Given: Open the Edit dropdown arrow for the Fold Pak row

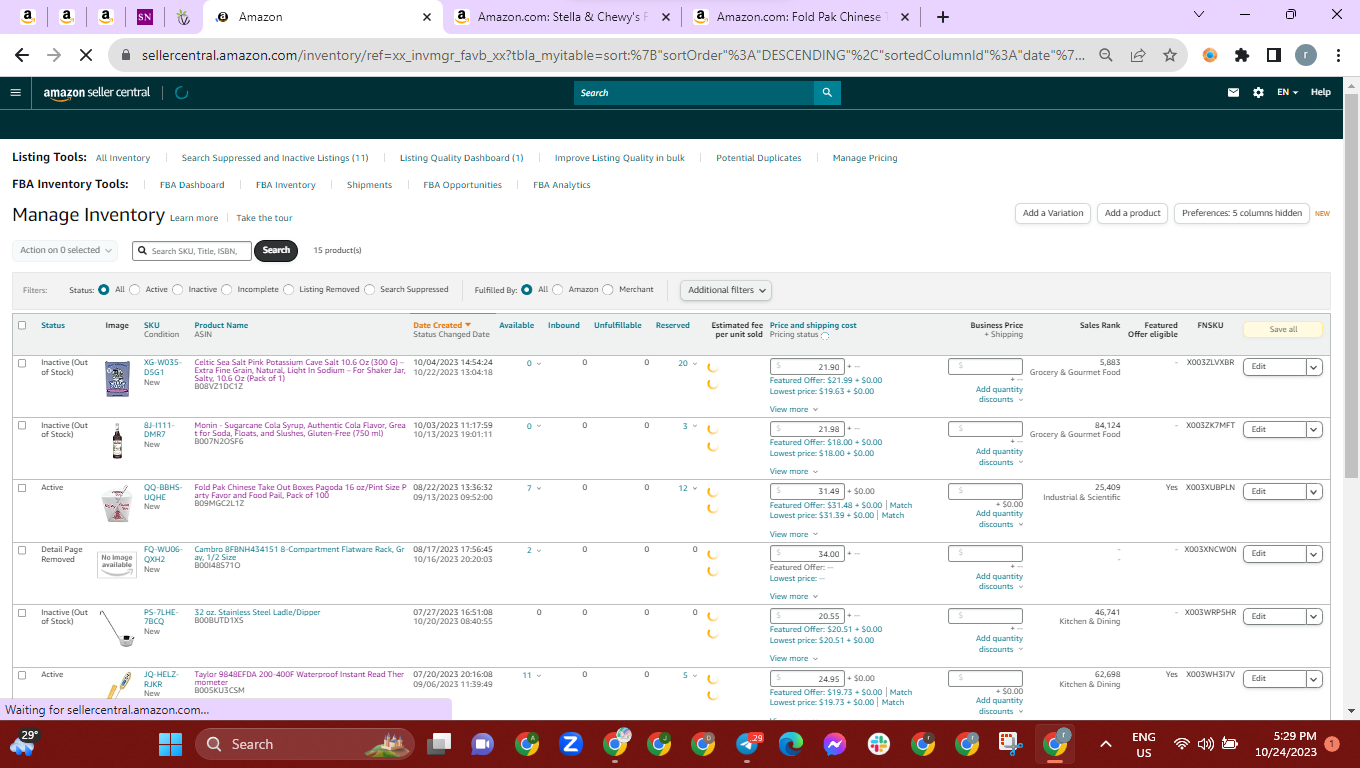Looking at the screenshot, I should click(x=1314, y=492).
